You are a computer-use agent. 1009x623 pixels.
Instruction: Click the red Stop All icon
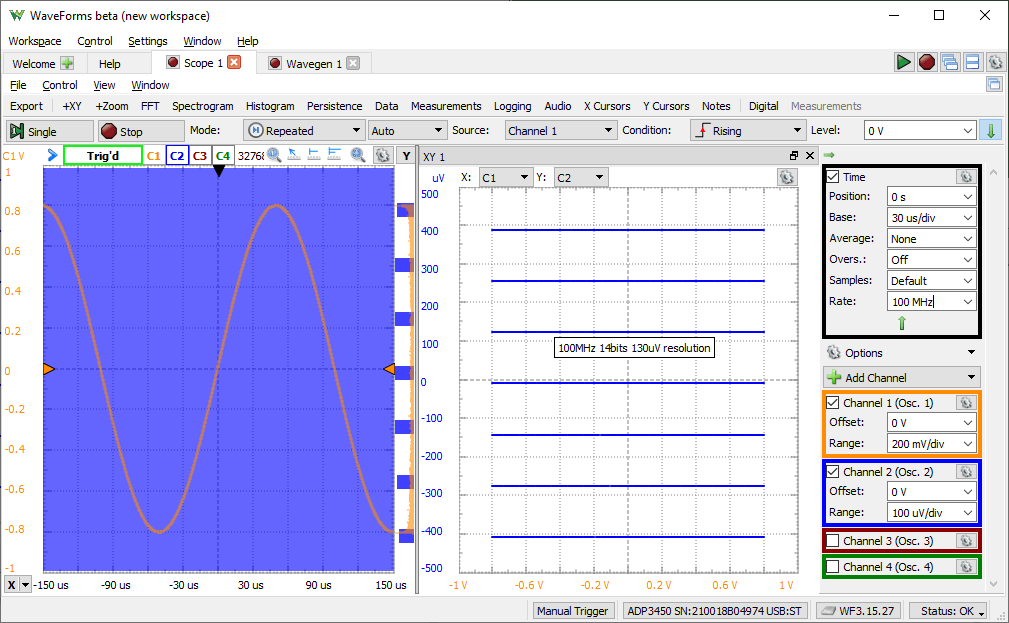tap(927, 62)
